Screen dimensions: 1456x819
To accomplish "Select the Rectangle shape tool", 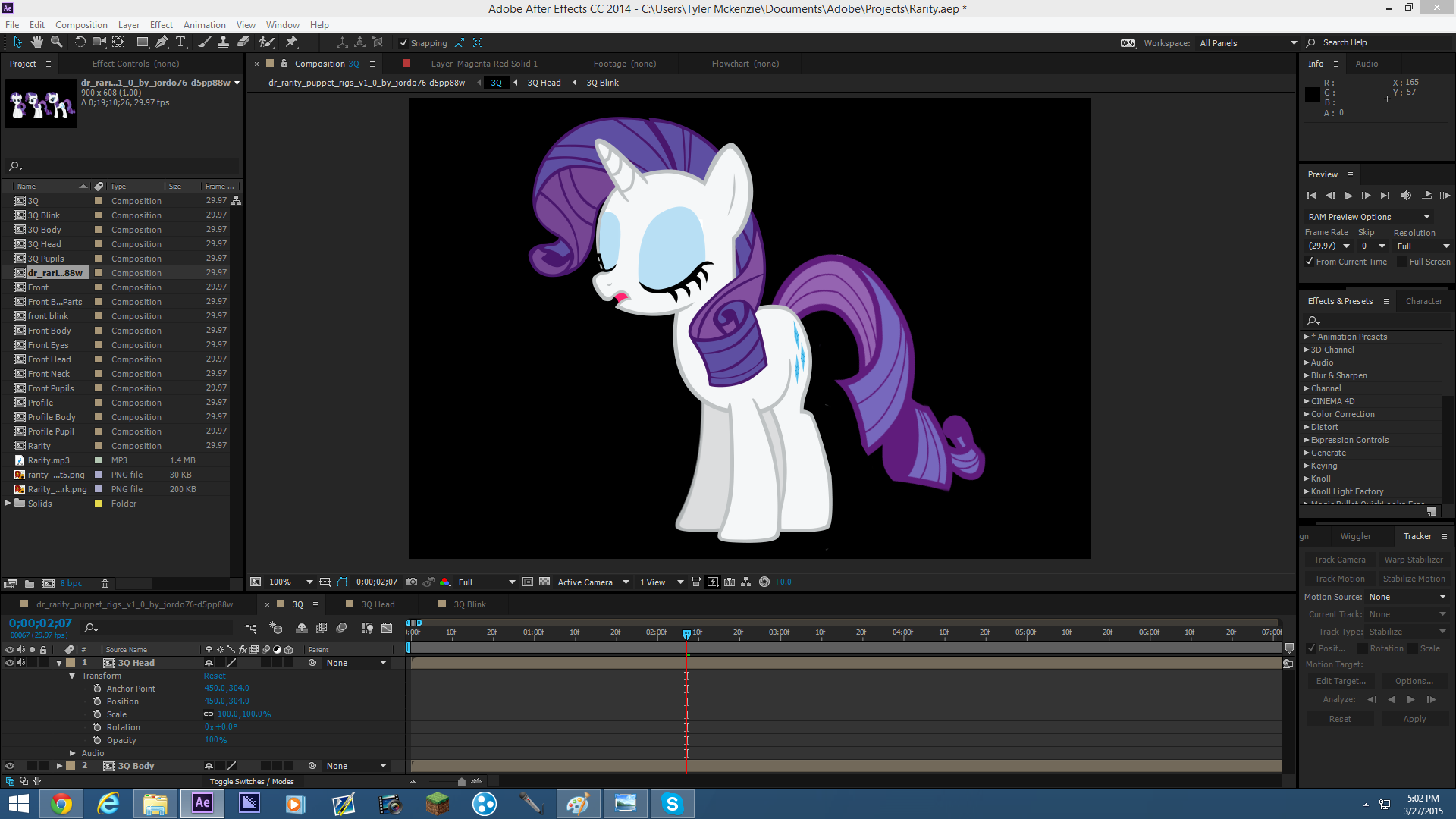I will [x=143, y=42].
